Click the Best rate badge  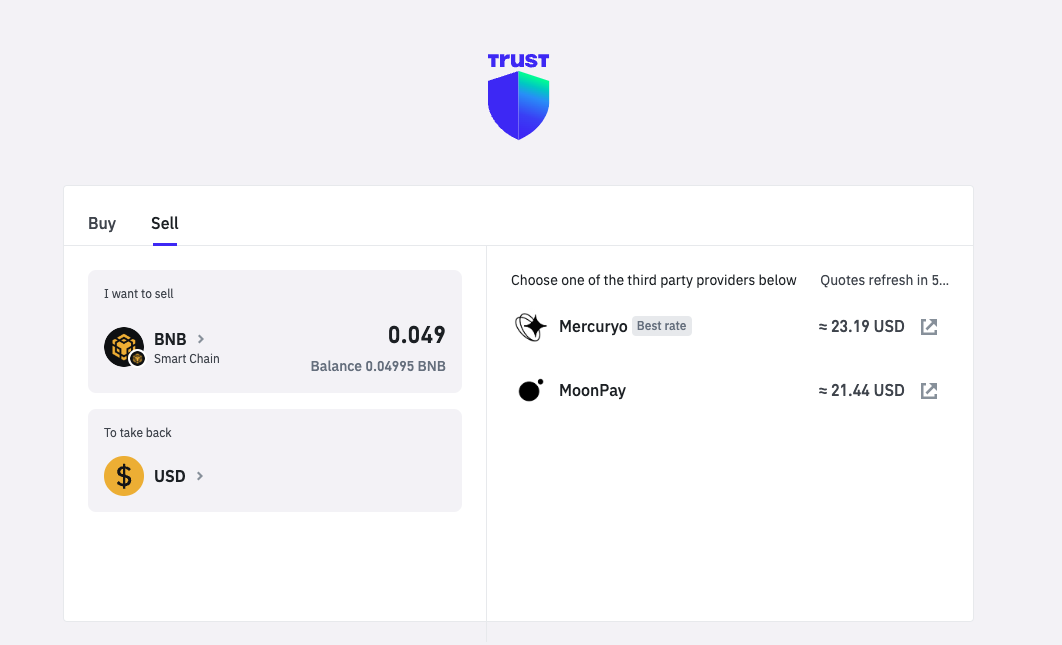[661, 325]
